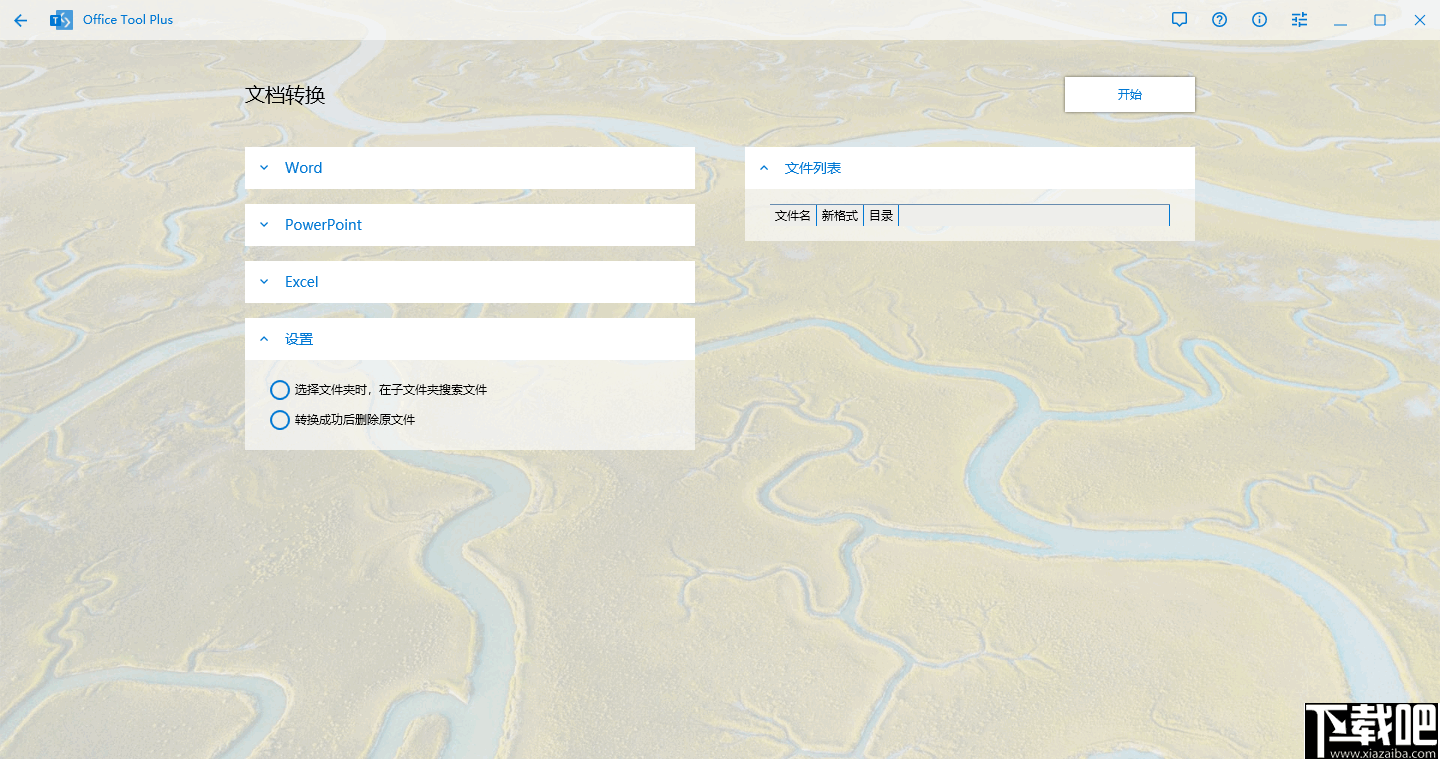Collapse the 文件列表 panel
The width and height of the screenshot is (1440, 759).
click(x=970, y=168)
